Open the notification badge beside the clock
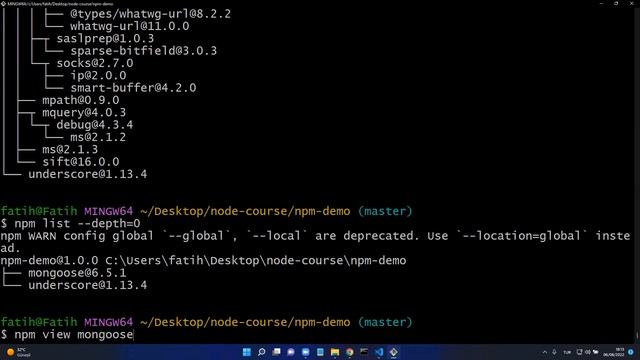The height and width of the screenshot is (360, 640). coord(631,352)
